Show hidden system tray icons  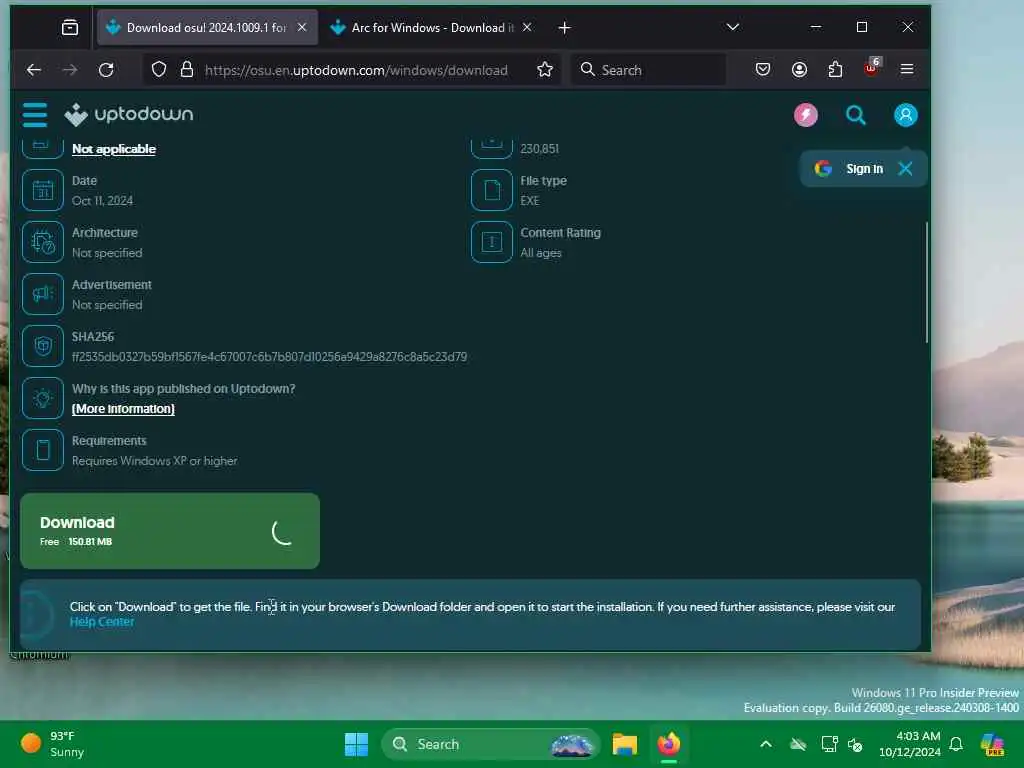pyautogui.click(x=766, y=744)
